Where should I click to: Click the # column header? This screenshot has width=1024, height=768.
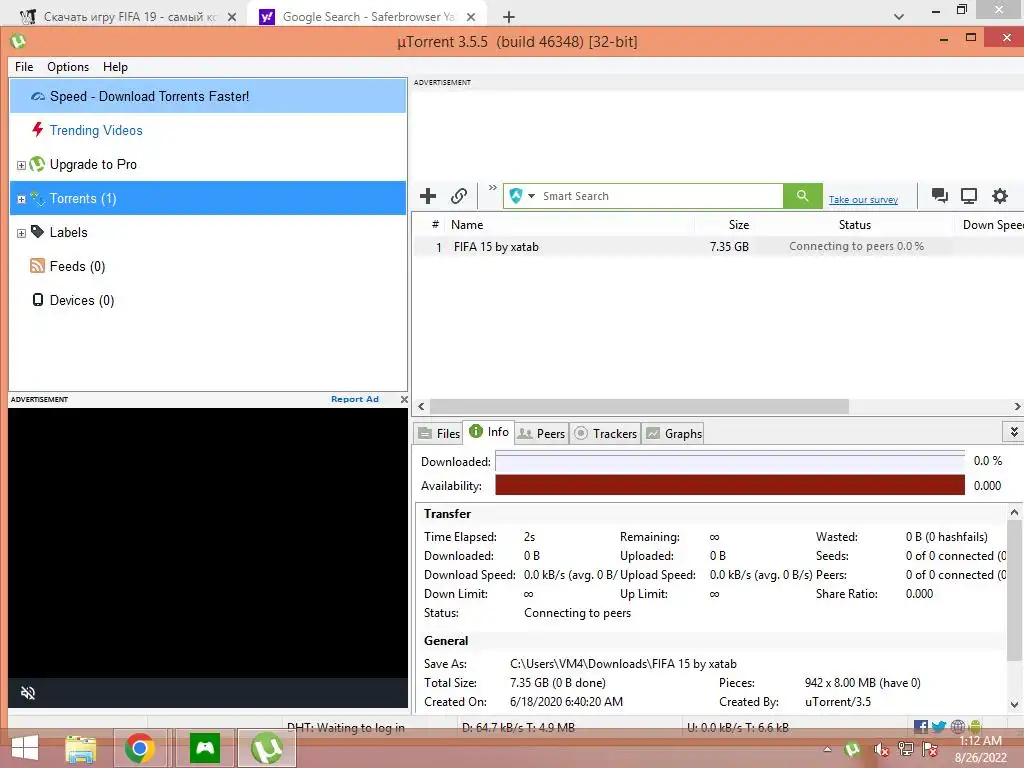[x=435, y=225]
